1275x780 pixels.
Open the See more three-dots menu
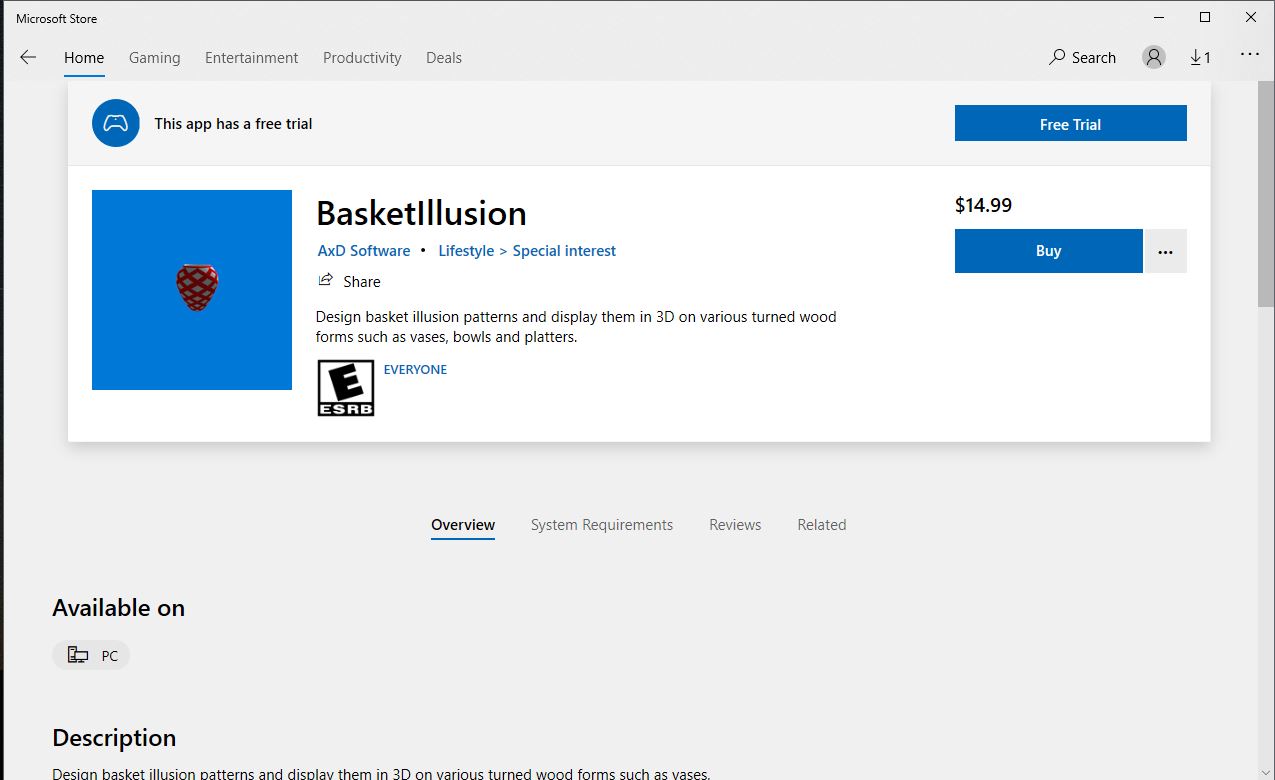coord(1249,55)
